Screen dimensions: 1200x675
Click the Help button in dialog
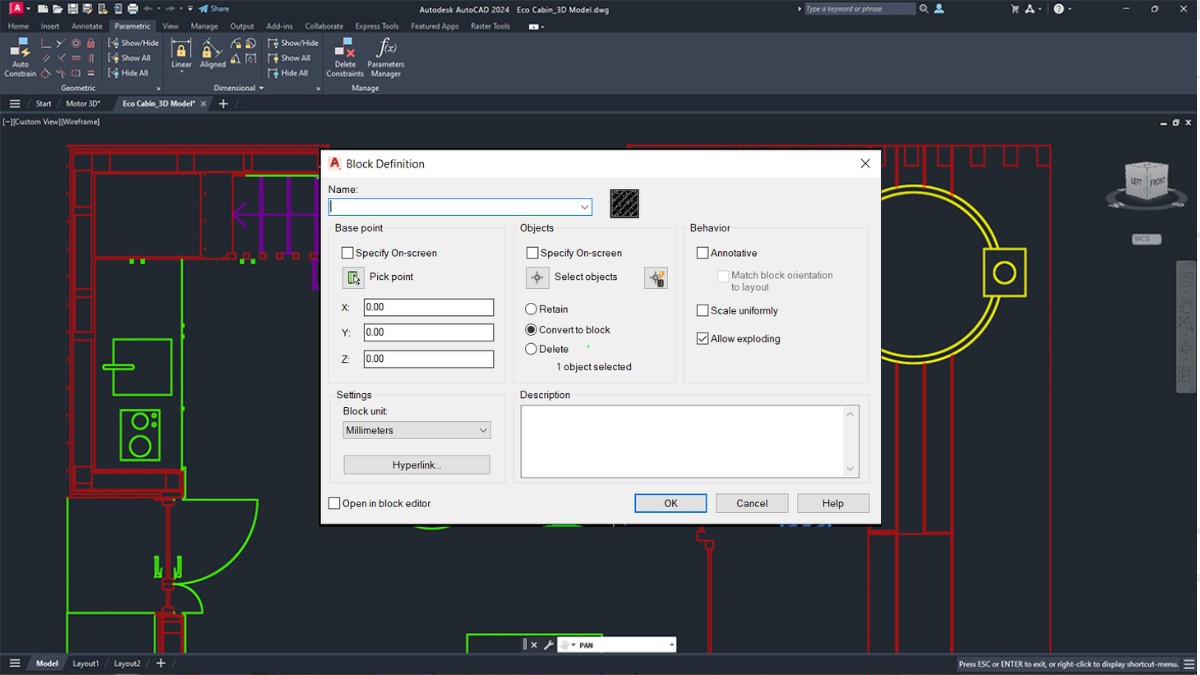pyautogui.click(x=833, y=503)
